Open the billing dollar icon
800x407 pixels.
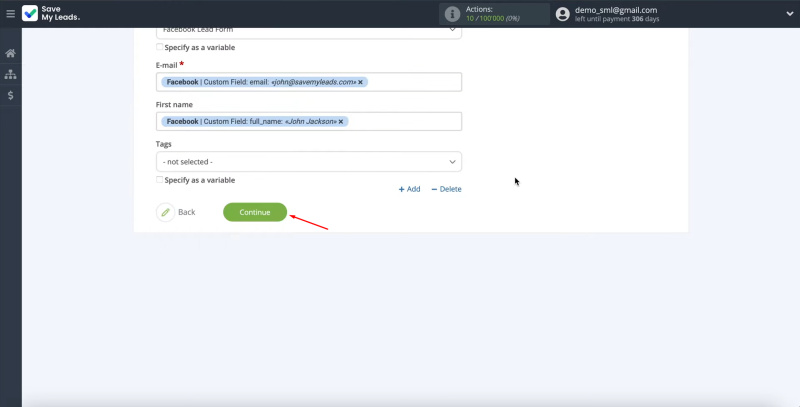[10, 95]
